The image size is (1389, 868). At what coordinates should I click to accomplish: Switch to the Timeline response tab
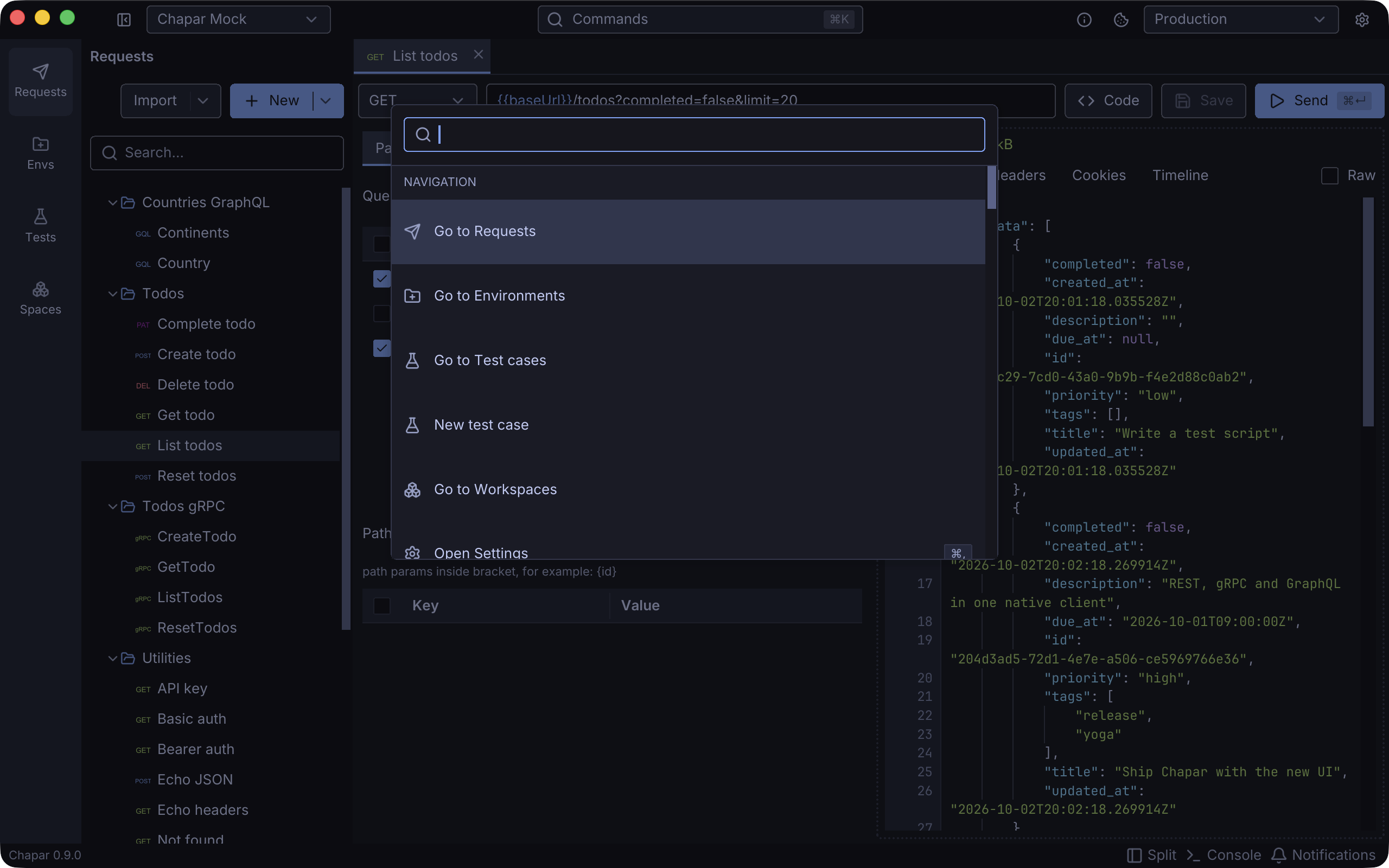click(1180, 176)
